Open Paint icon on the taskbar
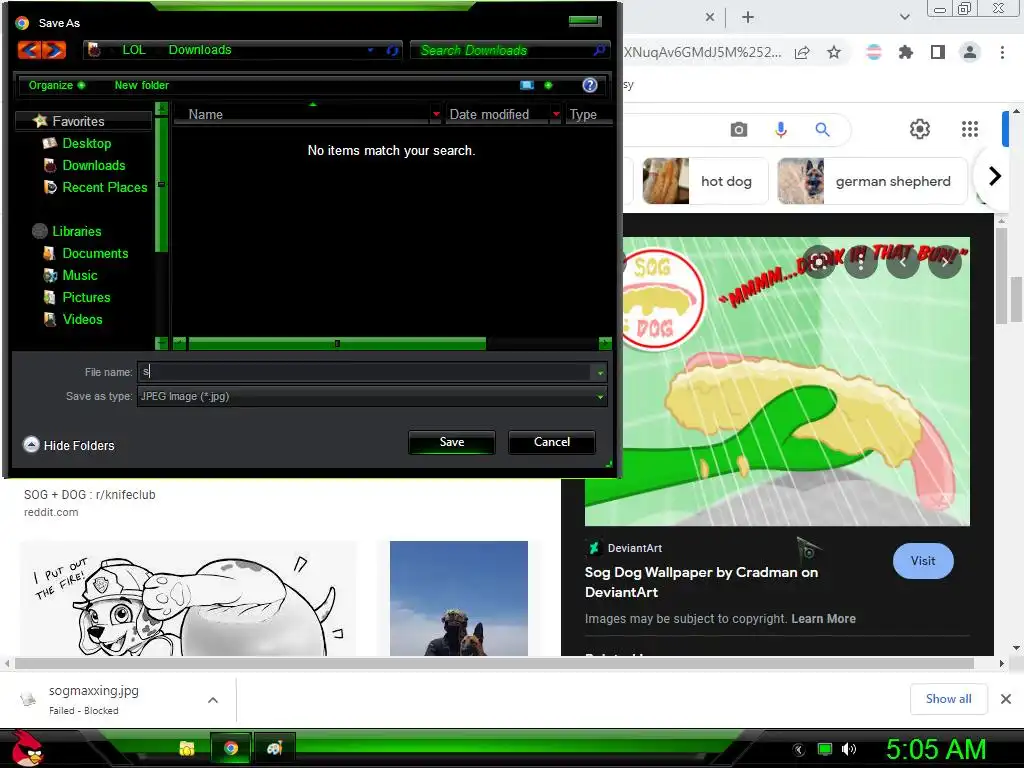The width and height of the screenshot is (1024, 768). [x=274, y=748]
